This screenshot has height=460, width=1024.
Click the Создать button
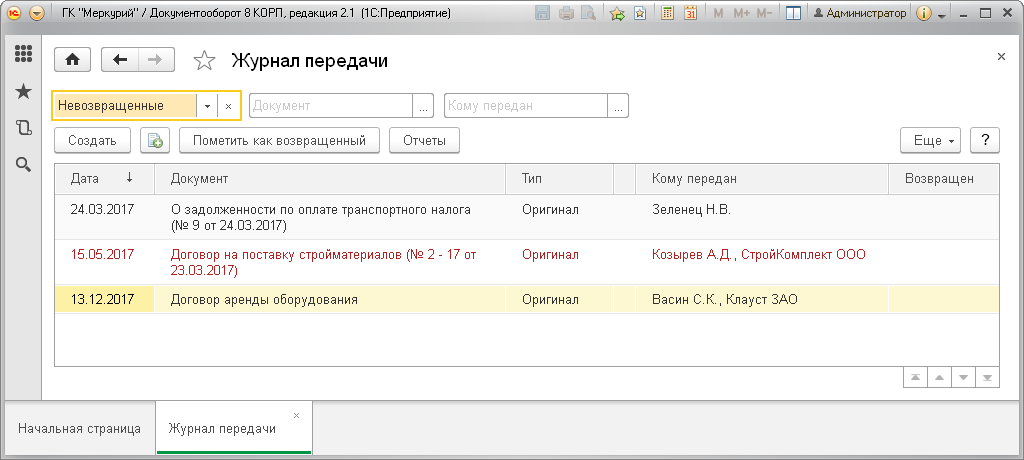coord(92,140)
